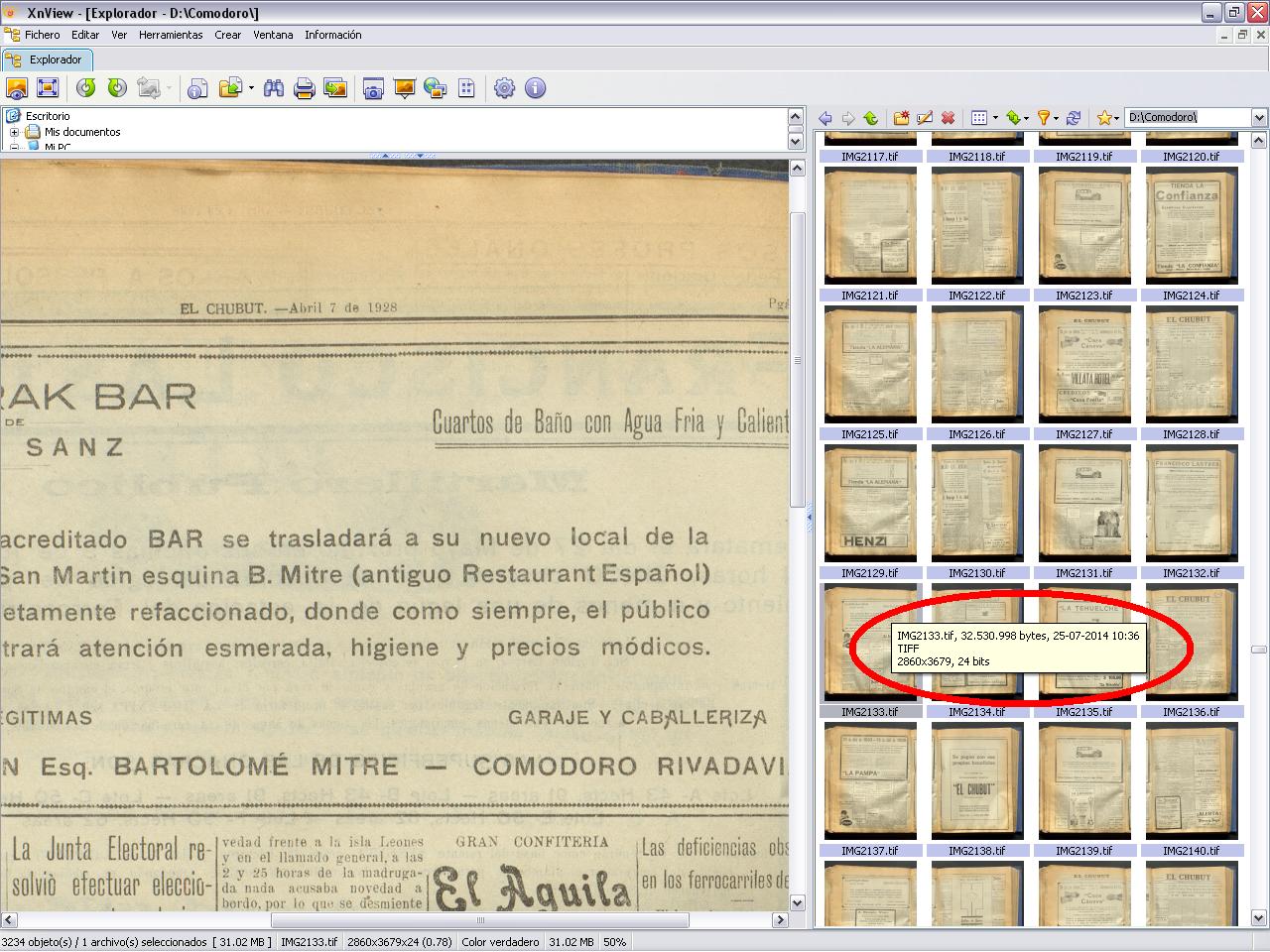The image size is (1270, 952).
Task: Click the IMG2122.tif file name label
Action: coord(977,296)
